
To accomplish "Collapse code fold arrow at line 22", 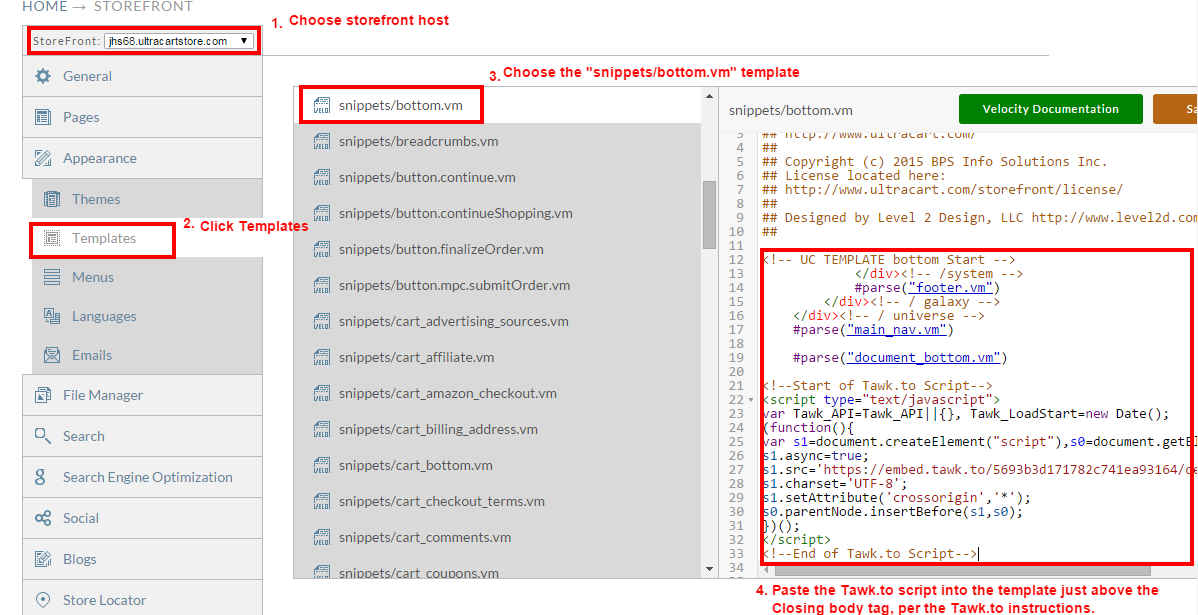I will [x=751, y=400].
